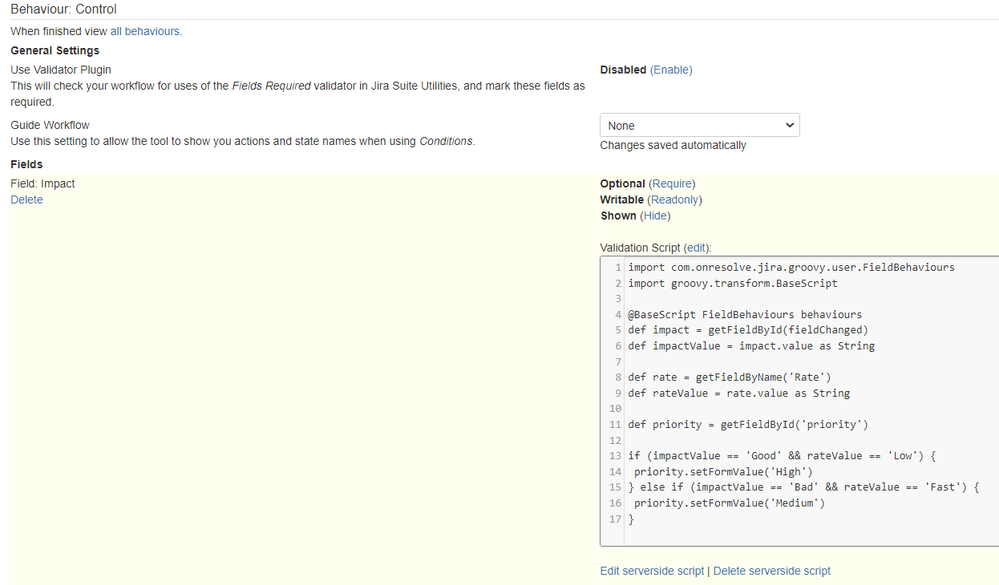Click line number 13 in script gutter

(615, 456)
